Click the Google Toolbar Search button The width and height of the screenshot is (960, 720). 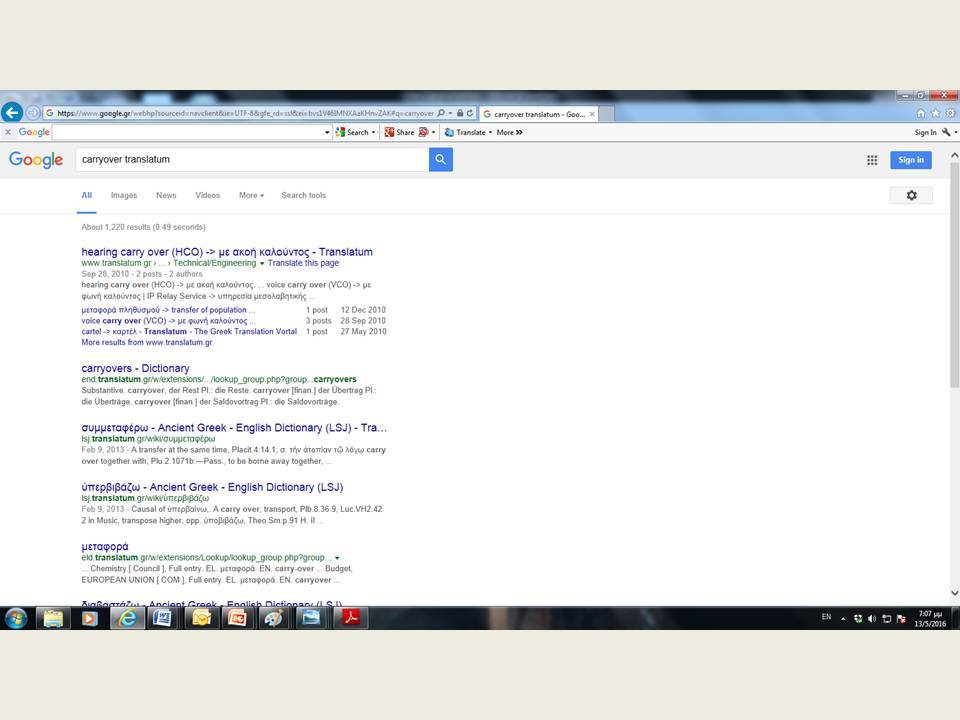click(352, 132)
